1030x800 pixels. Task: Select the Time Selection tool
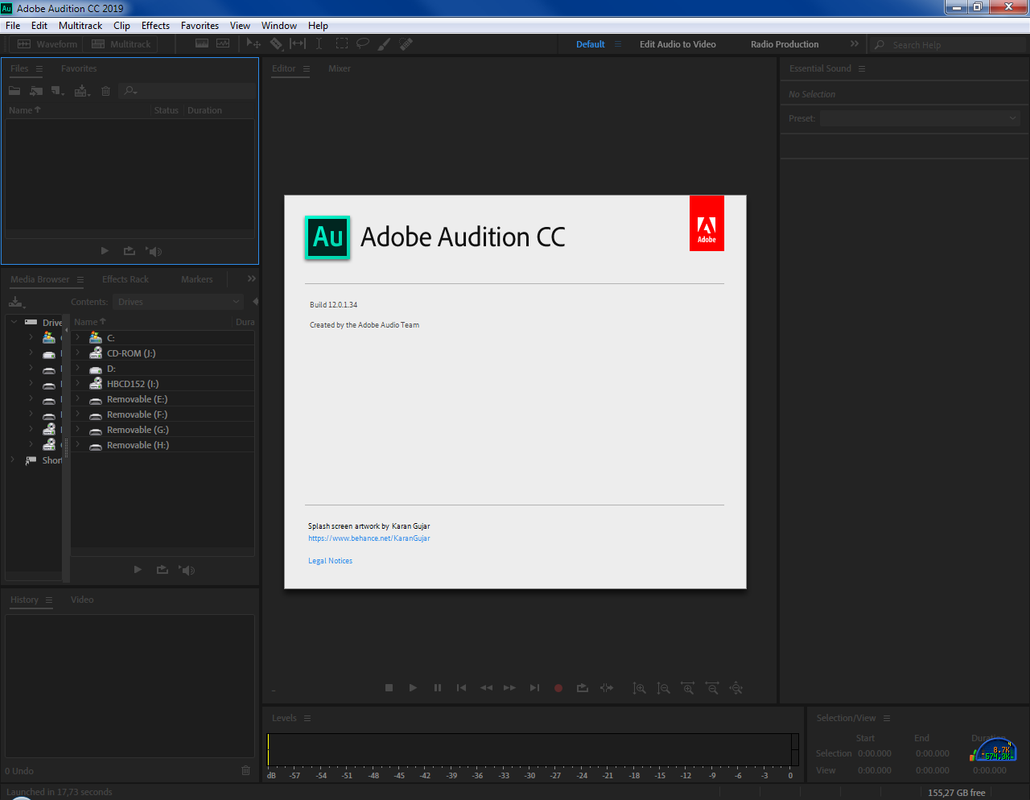(x=319, y=44)
